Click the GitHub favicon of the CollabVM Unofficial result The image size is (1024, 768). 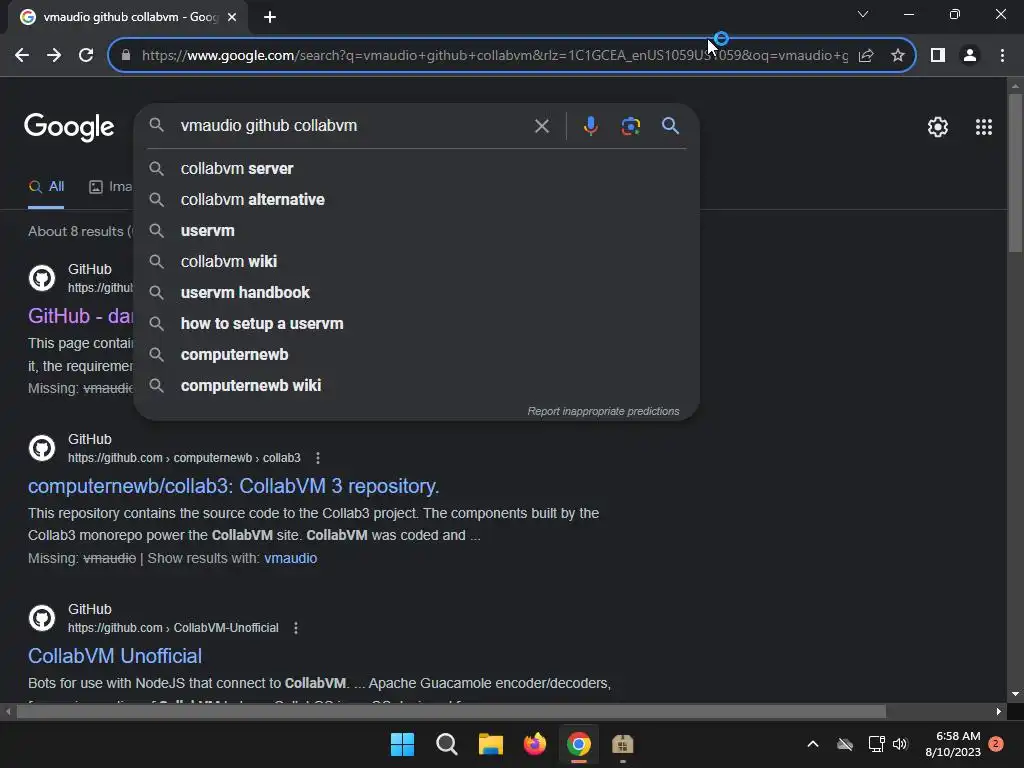(x=42, y=618)
